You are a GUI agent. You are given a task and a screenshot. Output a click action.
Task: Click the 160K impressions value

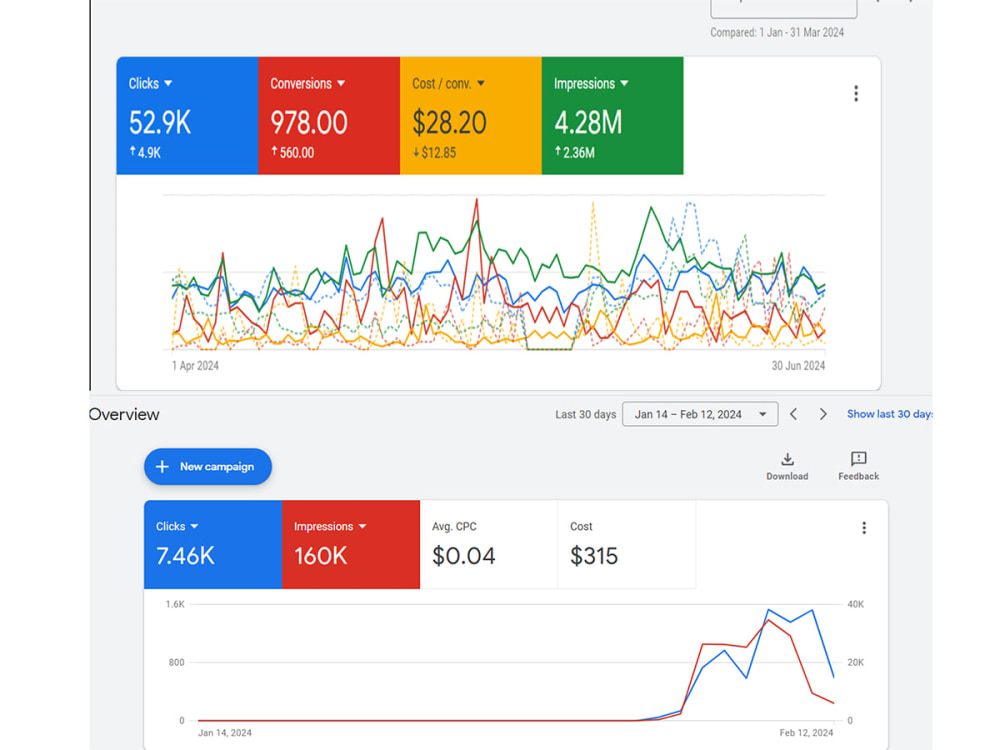coord(320,556)
